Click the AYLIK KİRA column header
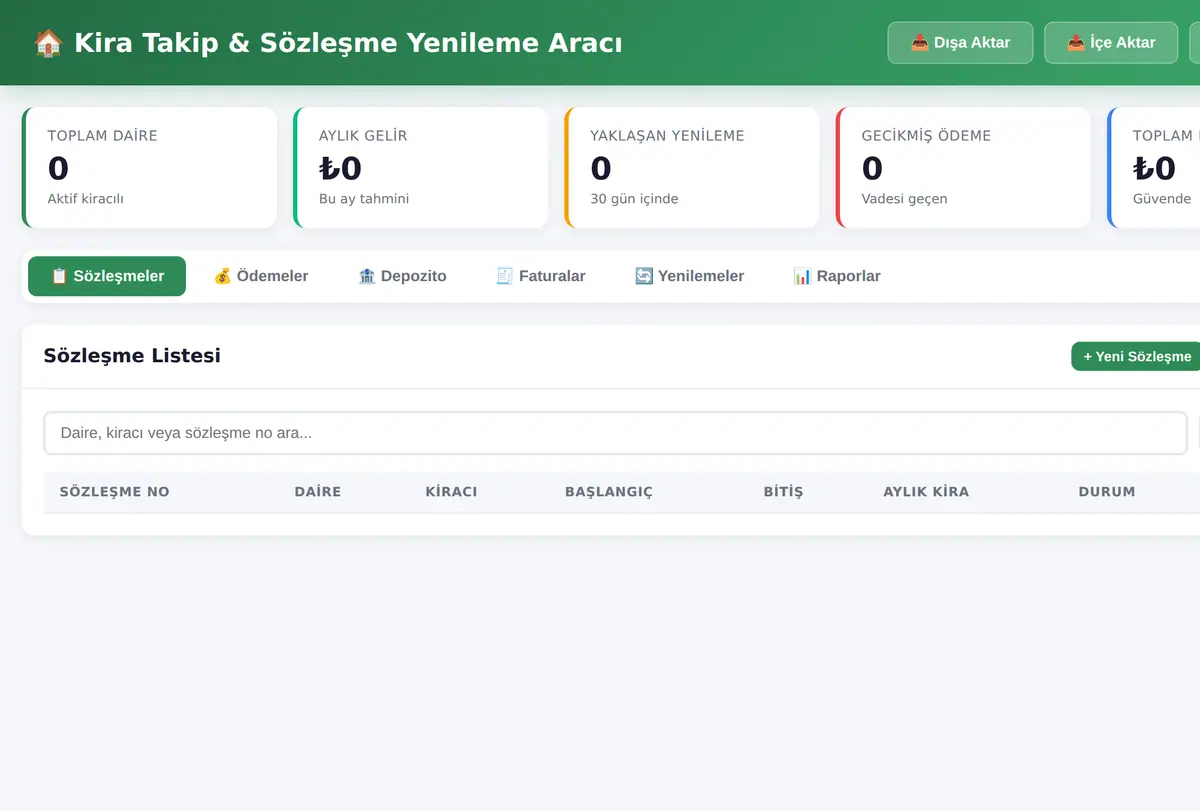This screenshot has height=811, width=1200. point(926,492)
